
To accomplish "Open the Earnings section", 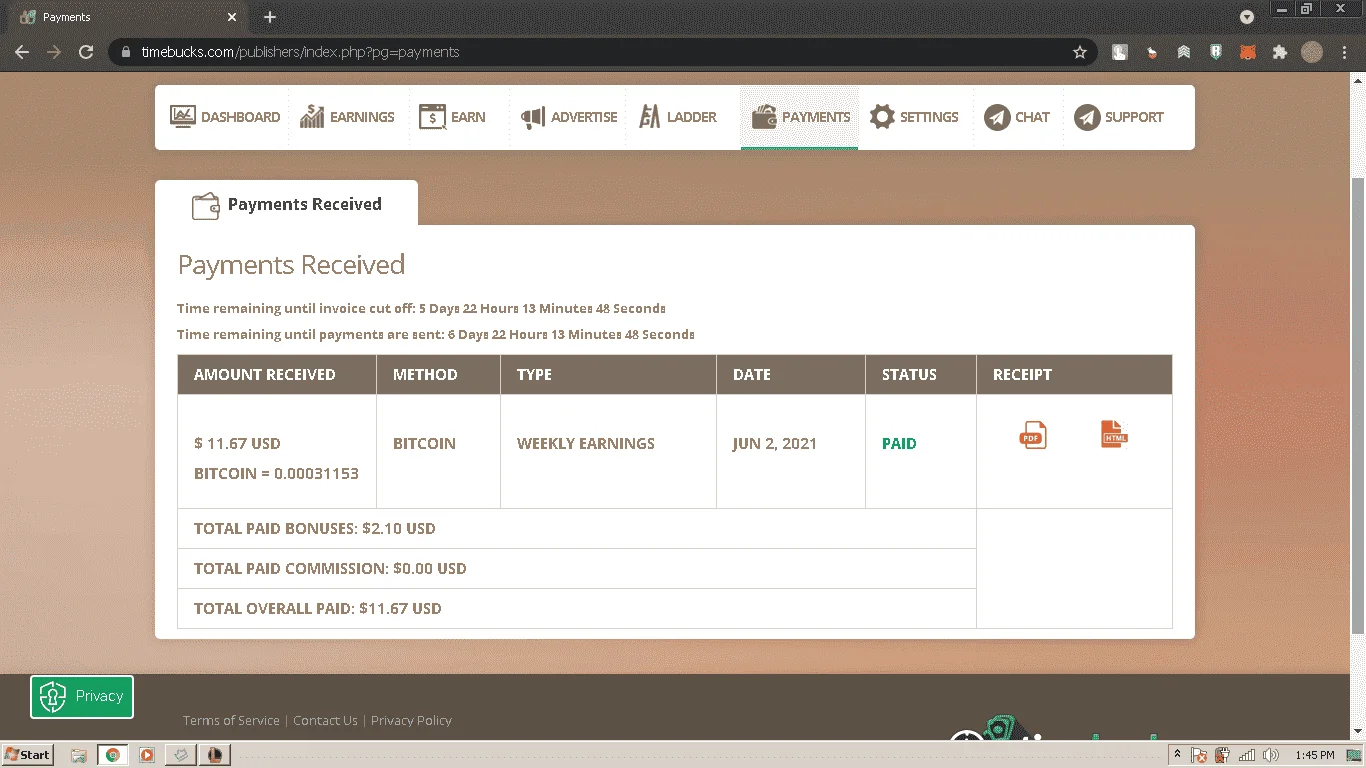I will [347, 117].
